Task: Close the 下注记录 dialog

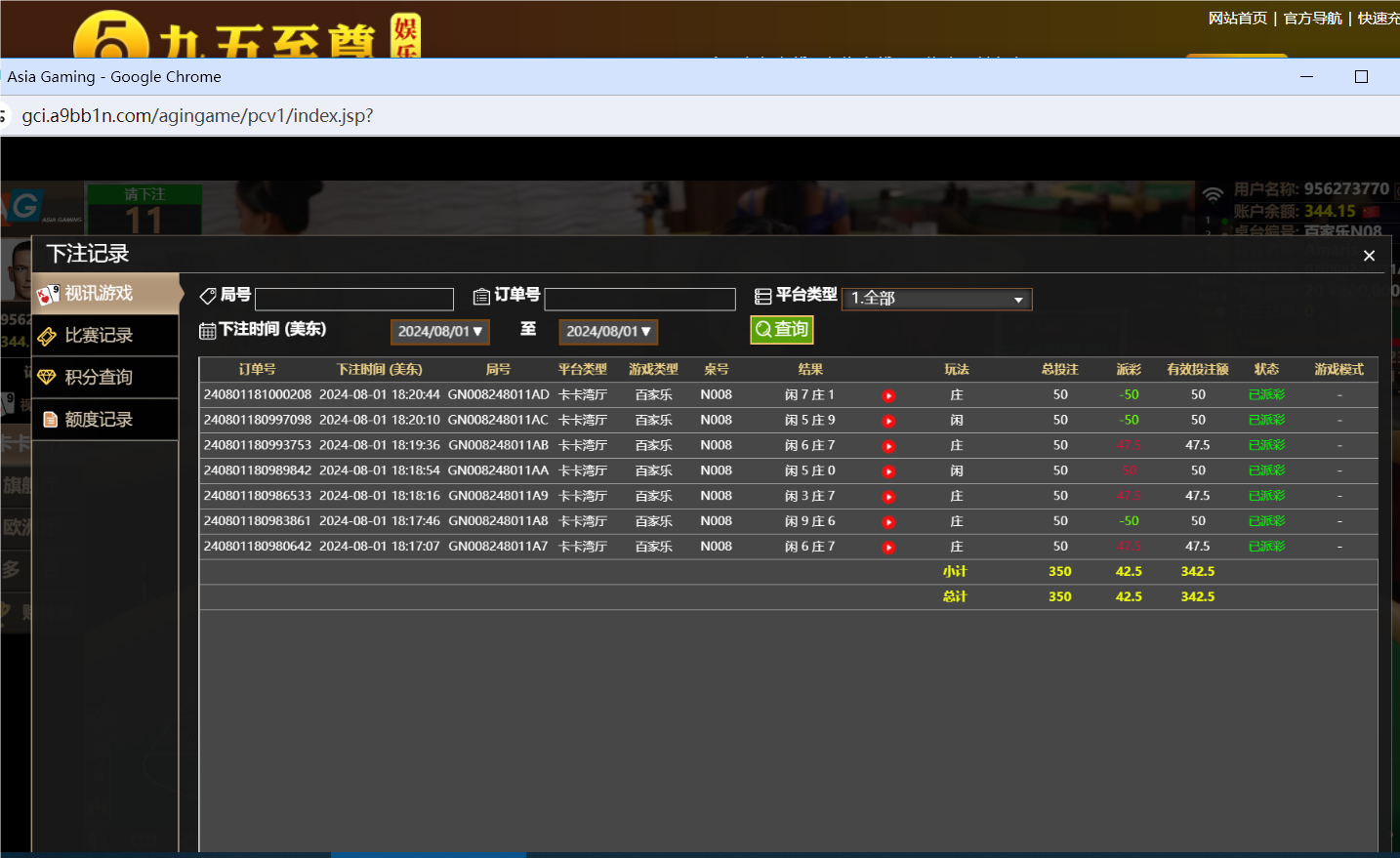Action: pos(1369,255)
